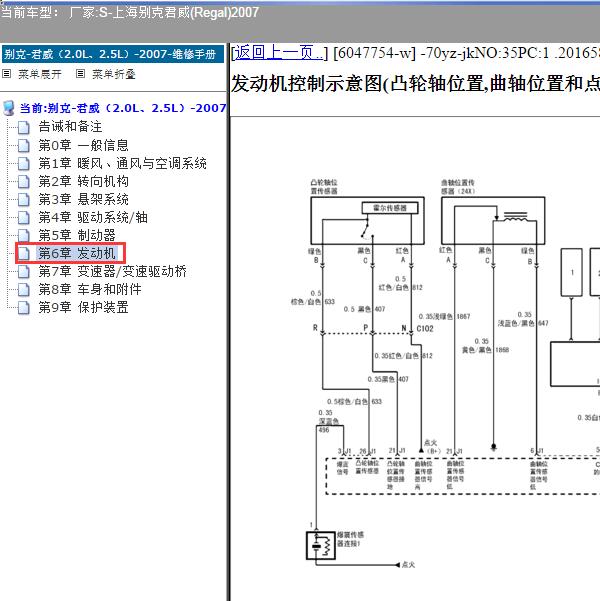This screenshot has width=600, height=601.
Task: Click 菜单展开 to expand the menu
Action: pyautogui.click(x=39, y=74)
